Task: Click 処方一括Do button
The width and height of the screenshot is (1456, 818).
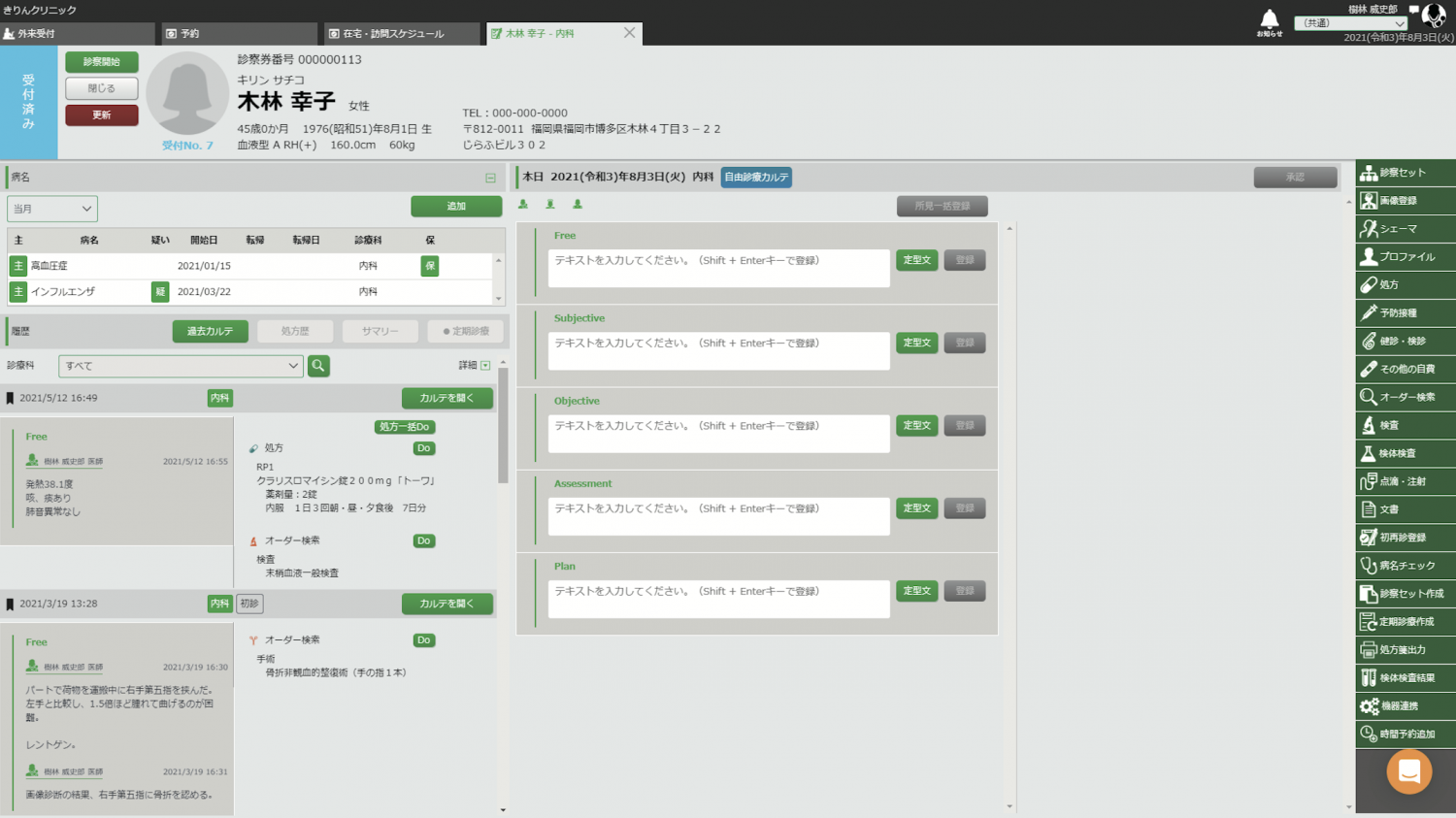Action: click(x=405, y=427)
